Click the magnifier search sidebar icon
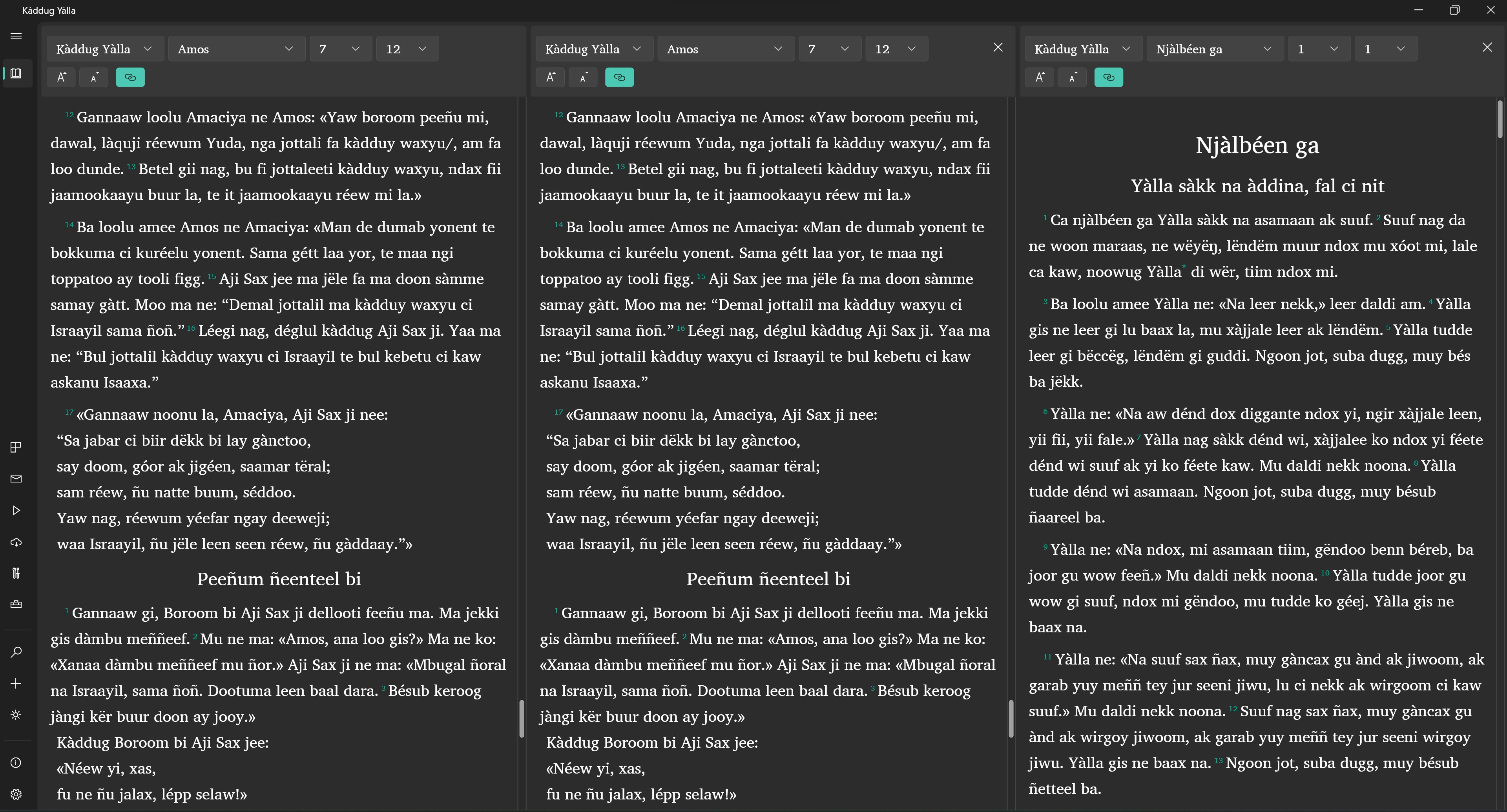1507x812 pixels. [x=16, y=652]
